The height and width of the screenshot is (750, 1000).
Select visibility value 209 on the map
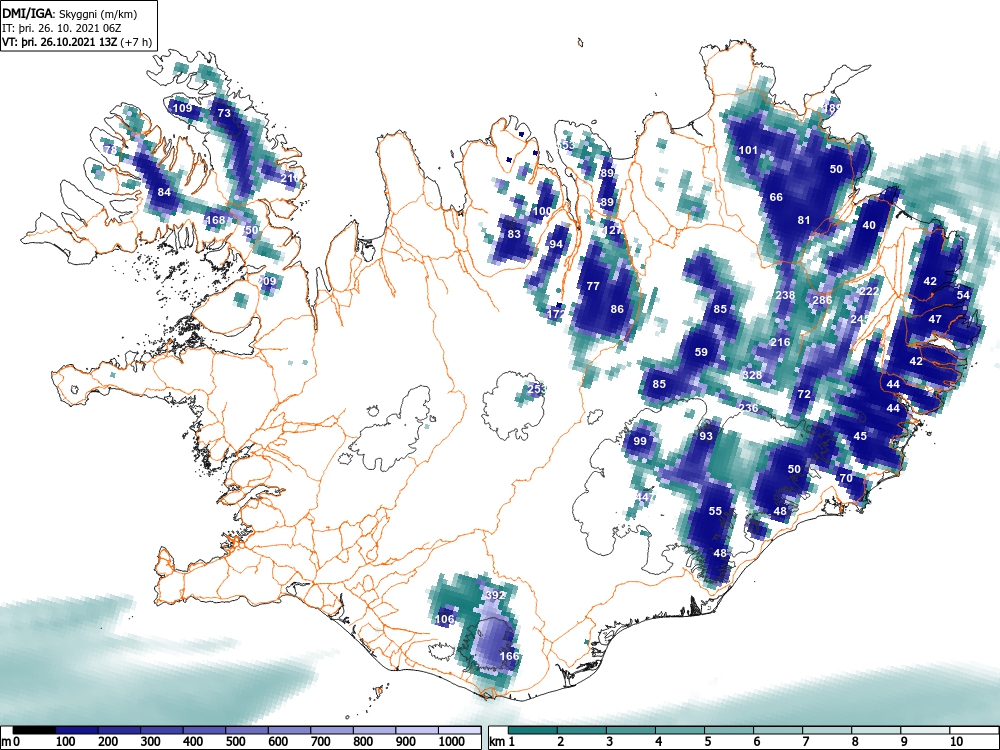point(267,281)
